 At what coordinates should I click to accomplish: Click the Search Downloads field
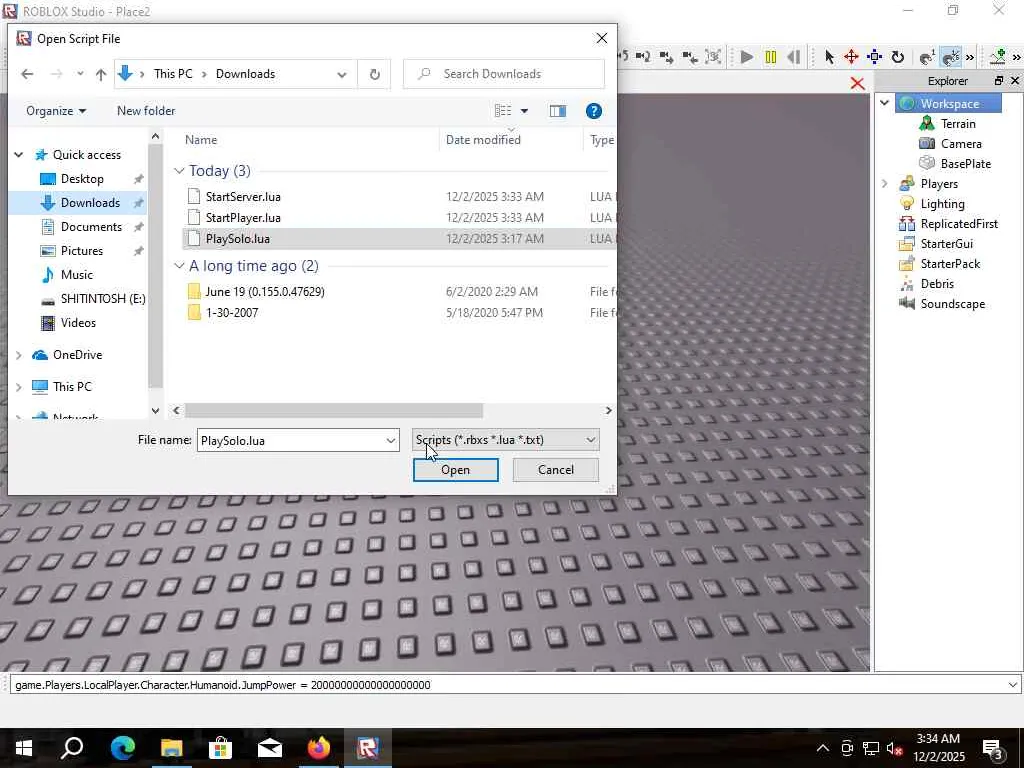point(504,74)
